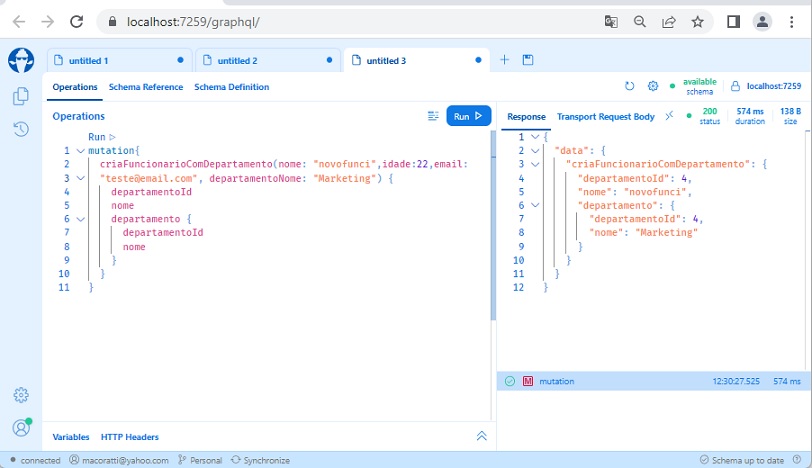812x468 pixels.
Task: Select the untitled 3 tab
Action: coord(417,60)
